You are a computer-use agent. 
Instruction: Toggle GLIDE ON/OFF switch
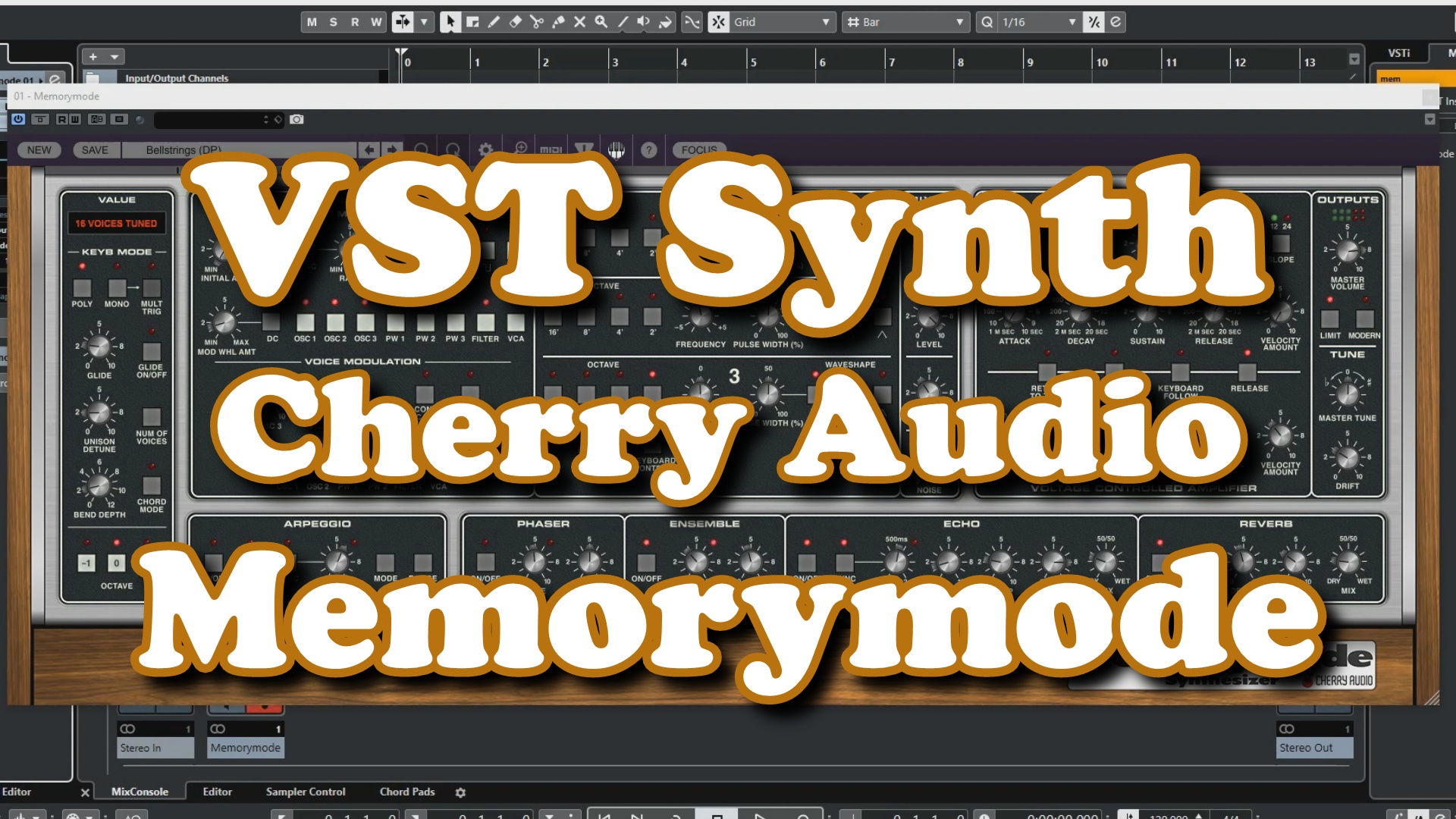[x=152, y=352]
